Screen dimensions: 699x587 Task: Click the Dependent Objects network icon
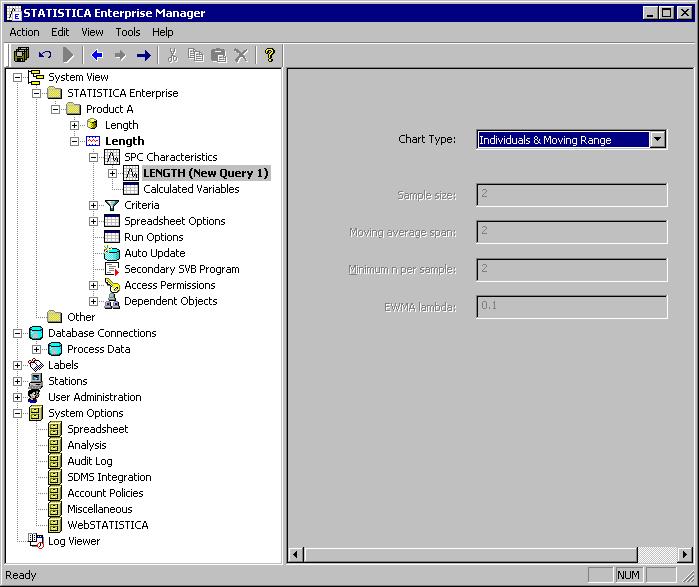[112, 301]
